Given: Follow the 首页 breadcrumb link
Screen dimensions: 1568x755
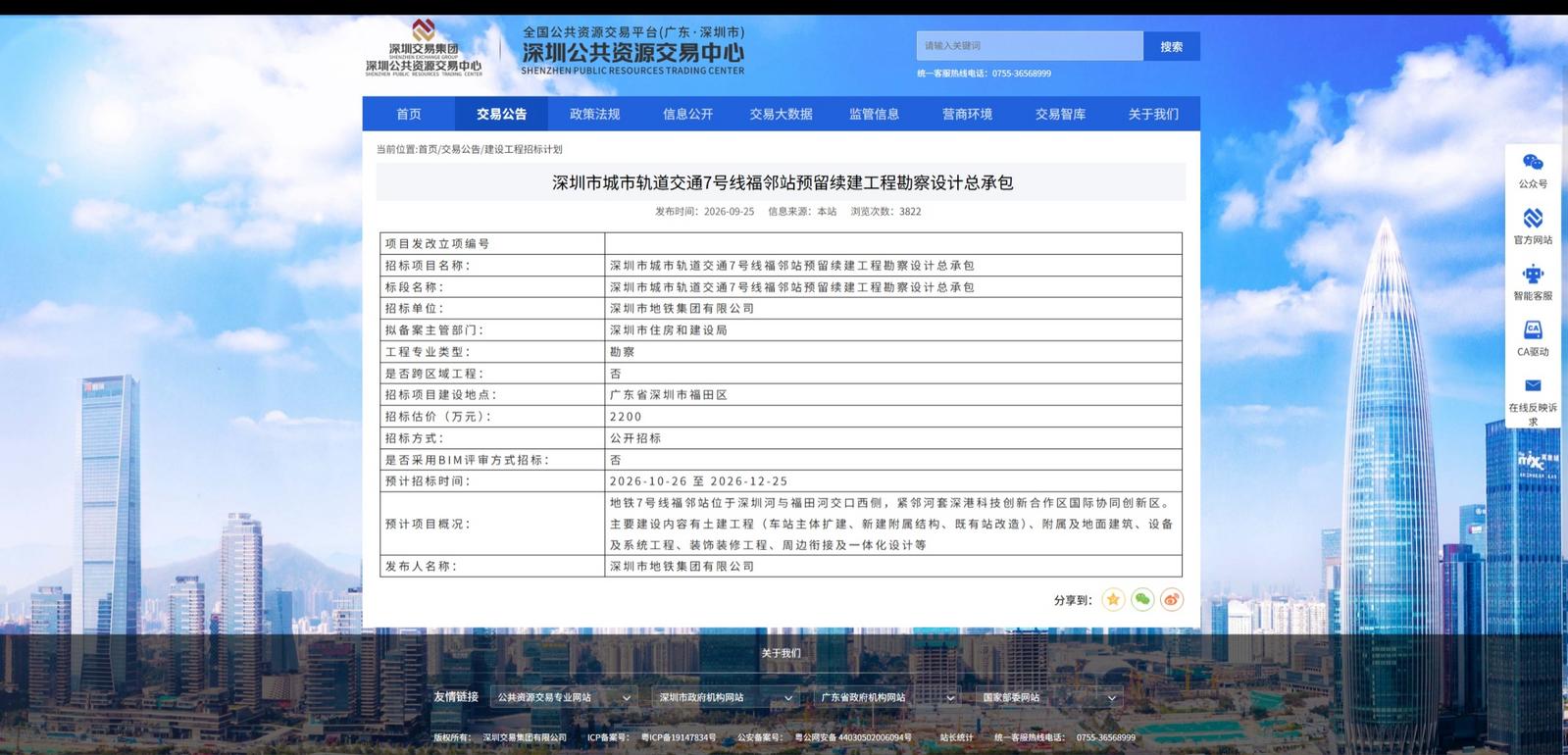Looking at the screenshot, I should click(x=429, y=149).
